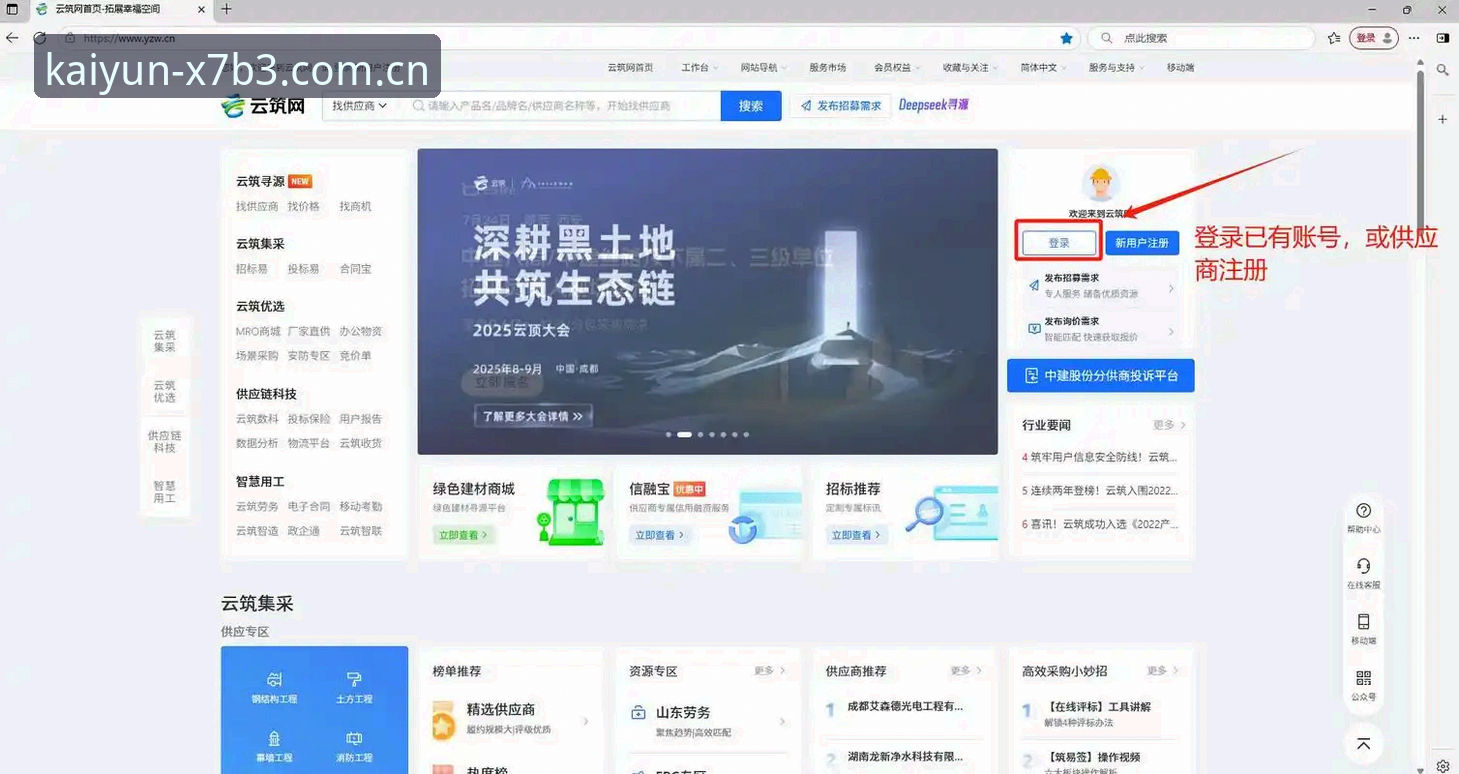Click the 山东劳务 briefcase icon
The width and height of the screenshot is (1459, 774).
(638, 713)
